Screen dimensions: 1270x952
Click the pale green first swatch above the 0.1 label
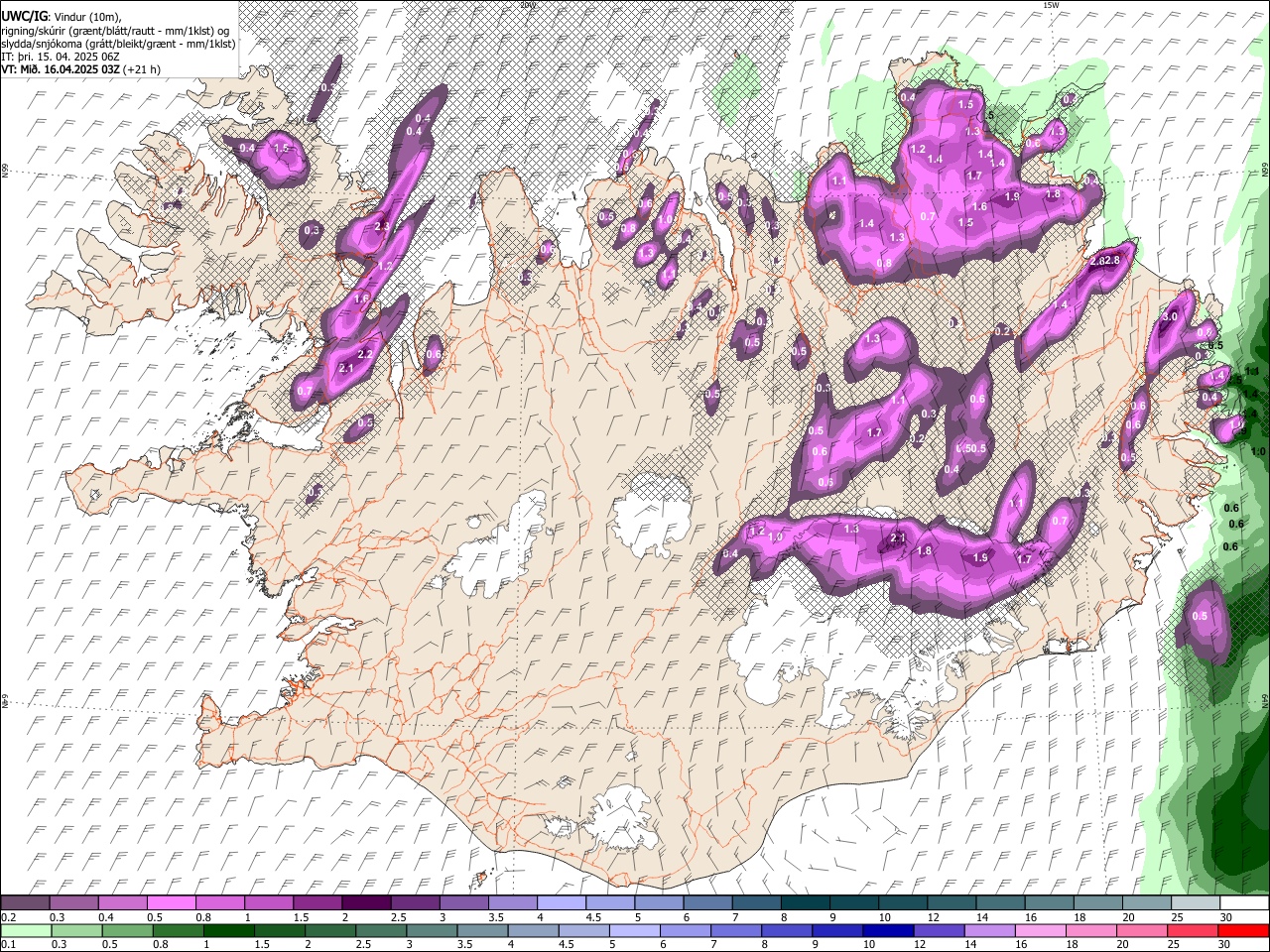coord(26,931)
